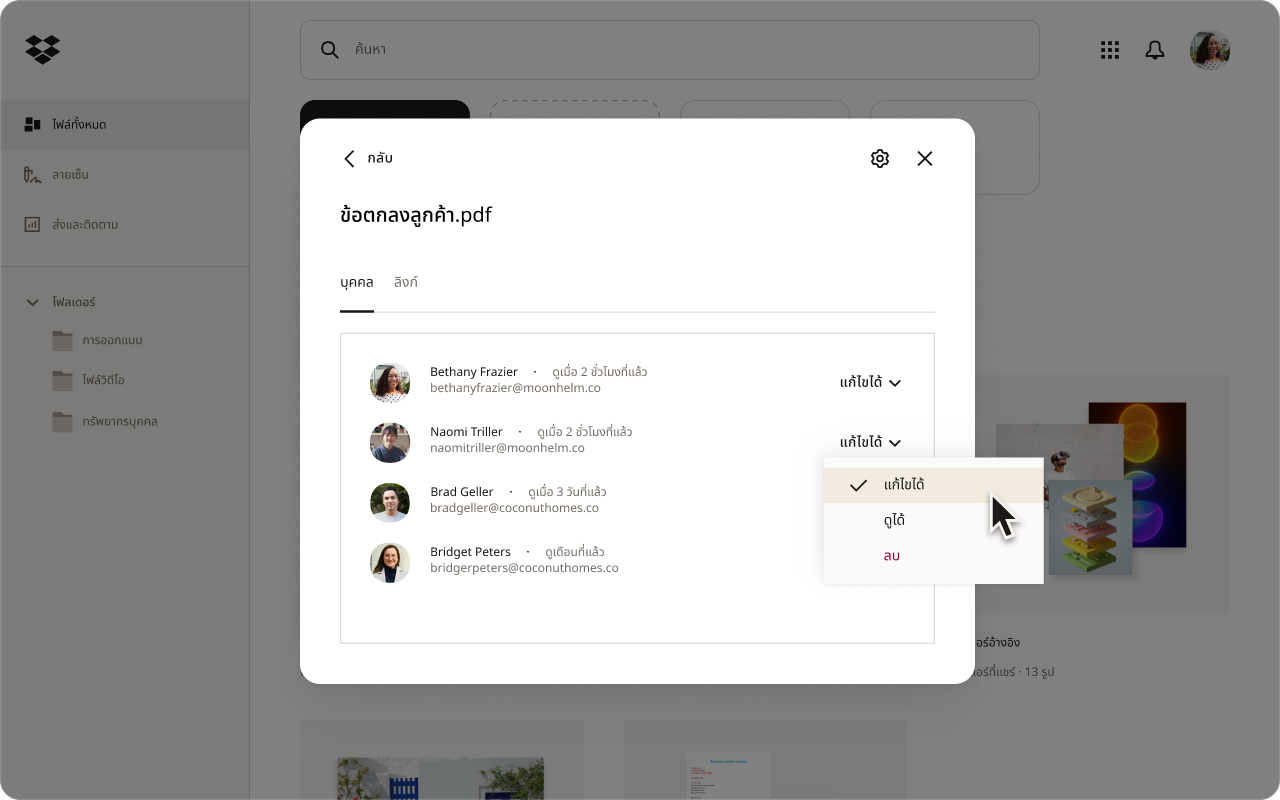The height and width of the screenshot is (800, 1280).
Task: Switch to the ลิงก์ tab
Action: (406, 283)
